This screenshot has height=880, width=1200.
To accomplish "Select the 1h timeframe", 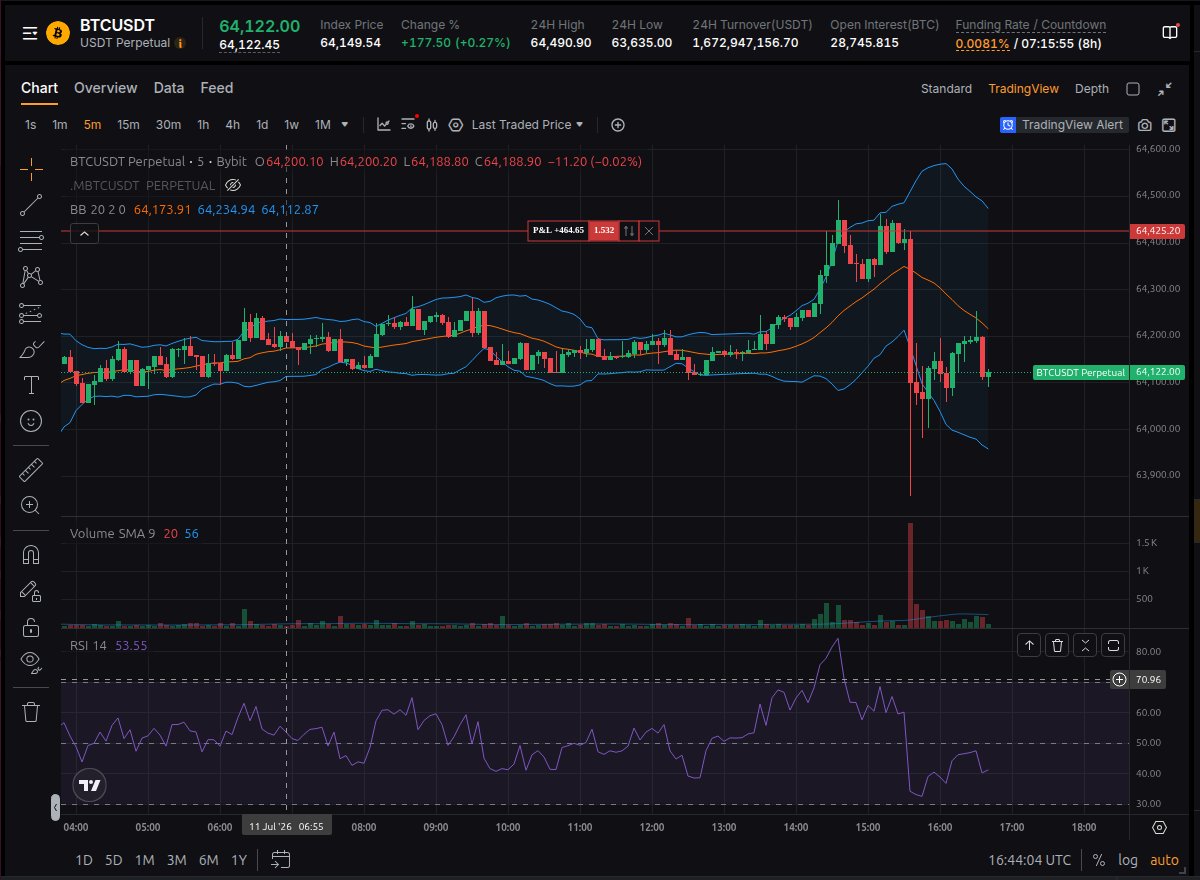I will click(203, 125).
